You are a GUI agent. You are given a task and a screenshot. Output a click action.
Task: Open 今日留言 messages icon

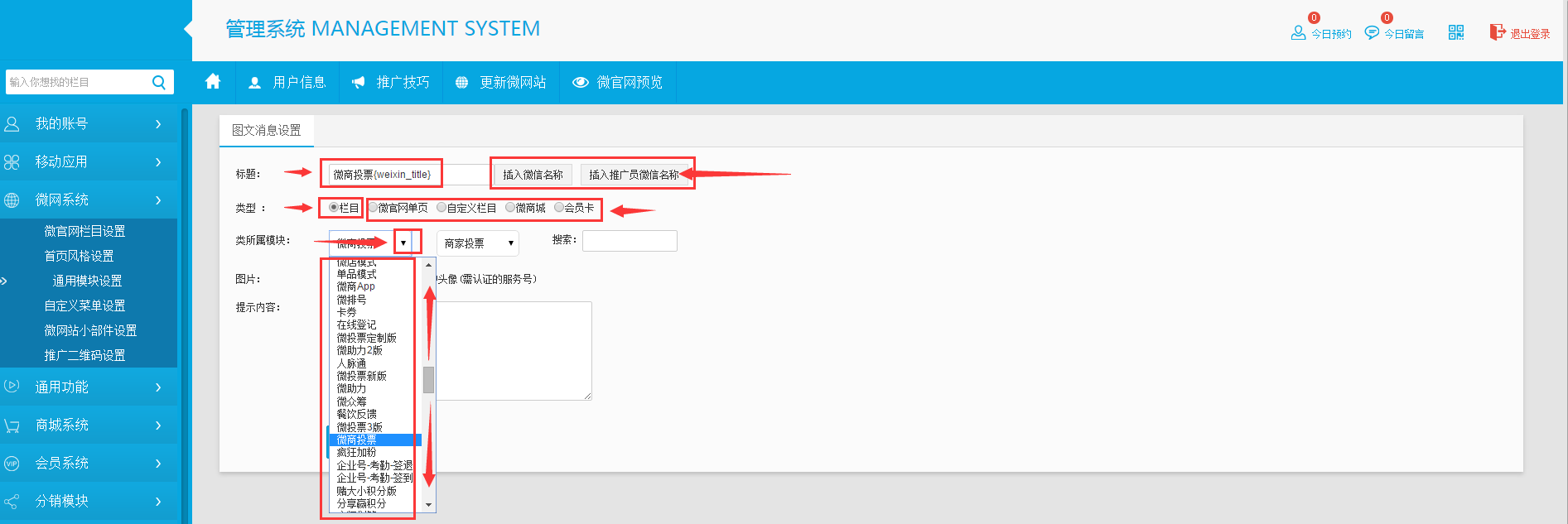[x=1372, y=33]
